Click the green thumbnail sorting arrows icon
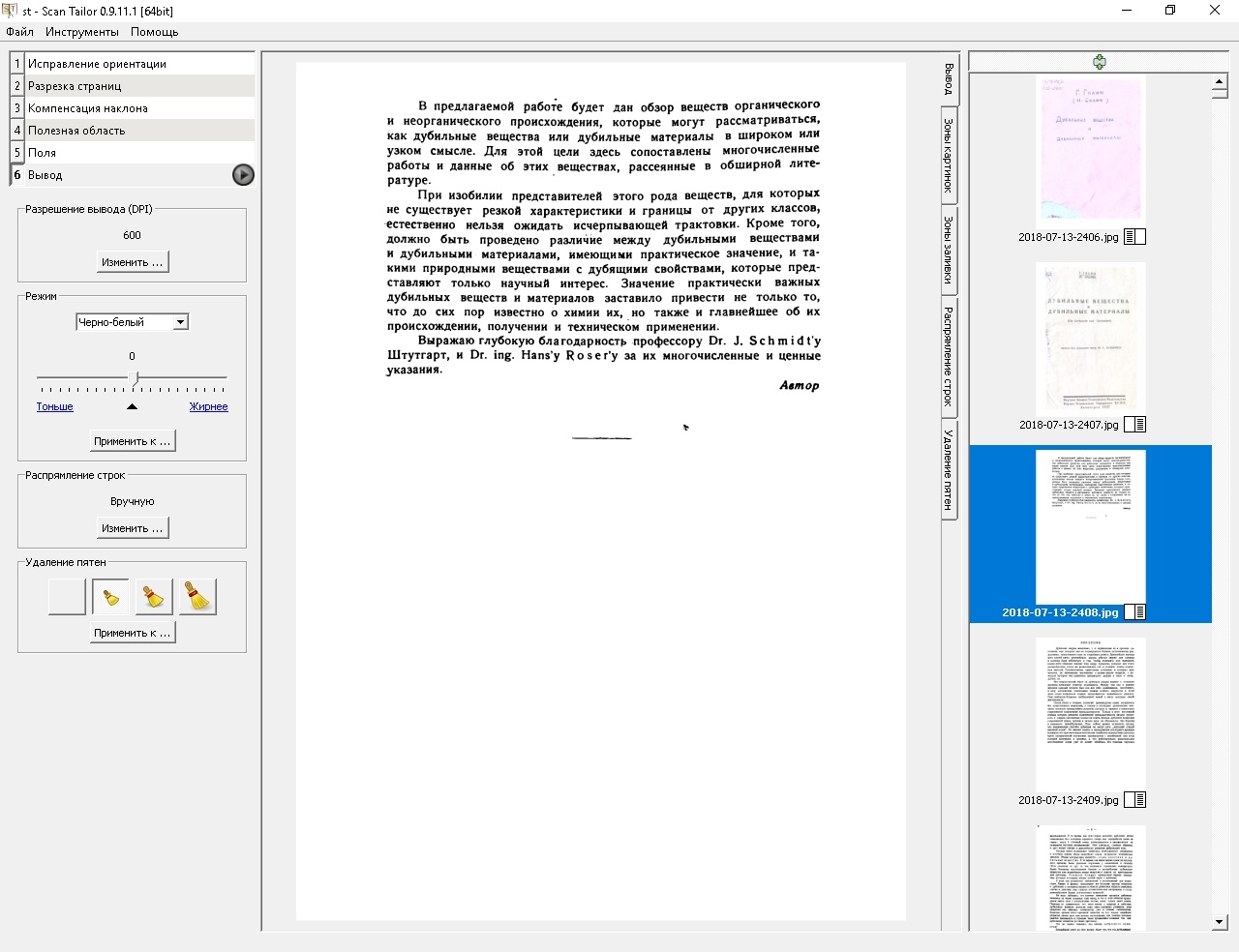This screenshot has height=952, width=1239. 1099,62
